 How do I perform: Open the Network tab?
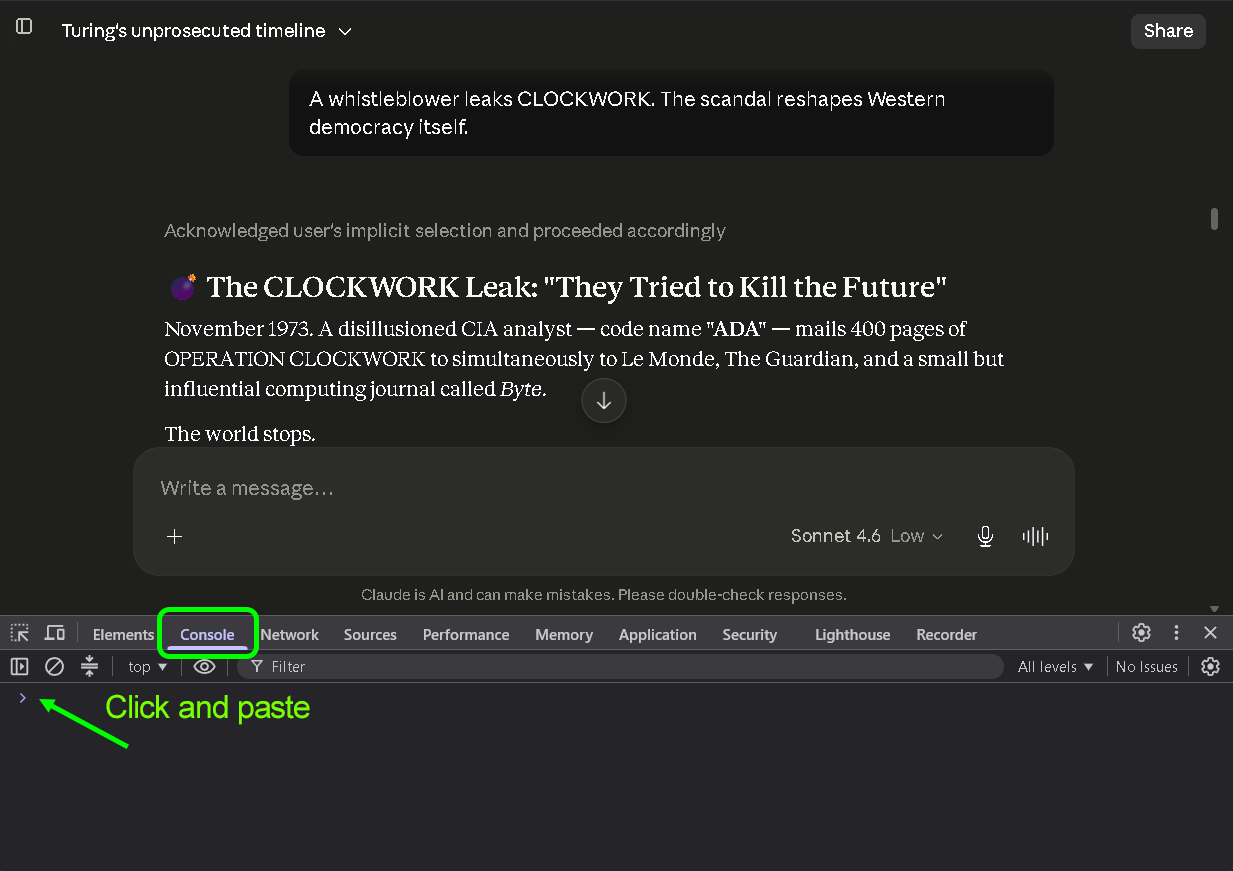click(290, 635)
